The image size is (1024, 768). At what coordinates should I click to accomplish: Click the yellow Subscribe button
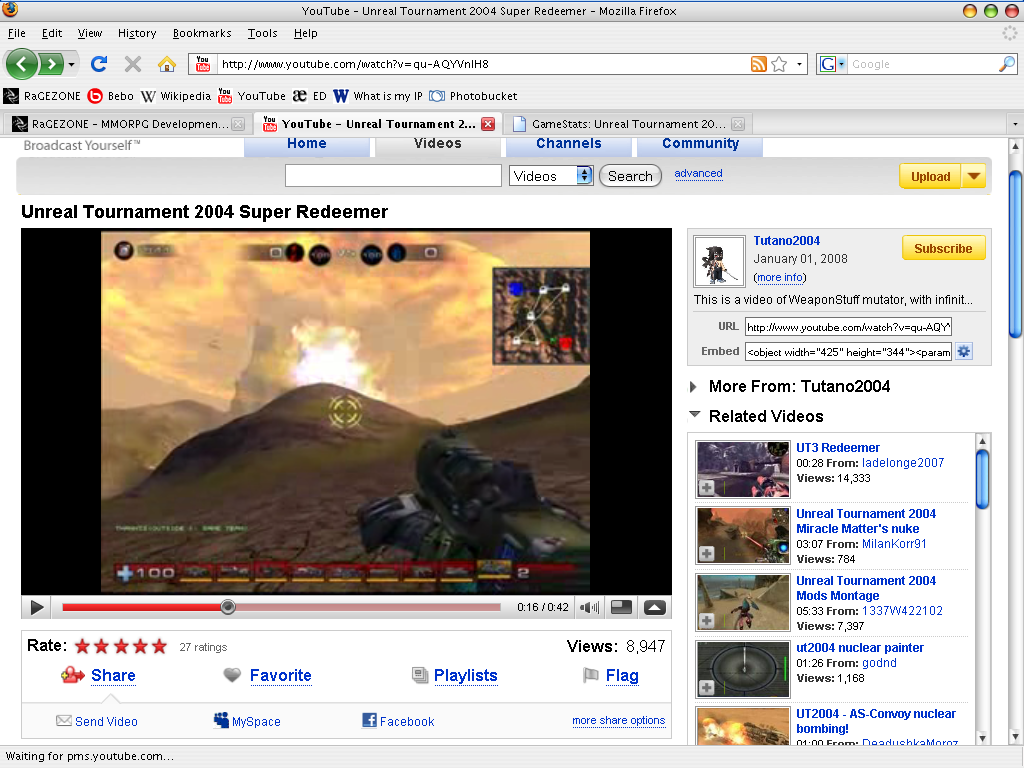point(943,248)
